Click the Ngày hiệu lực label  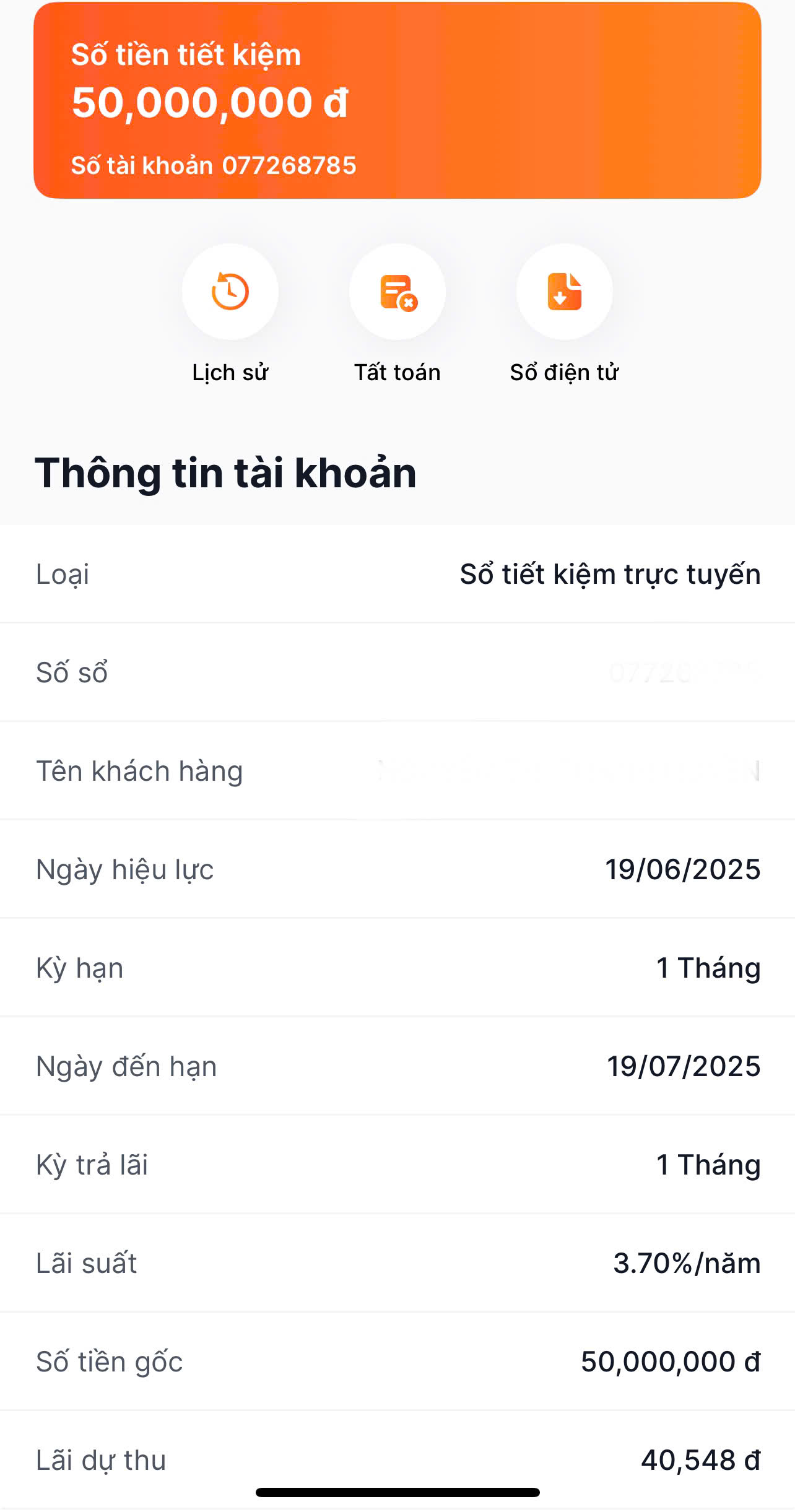(x=125, y=869)
